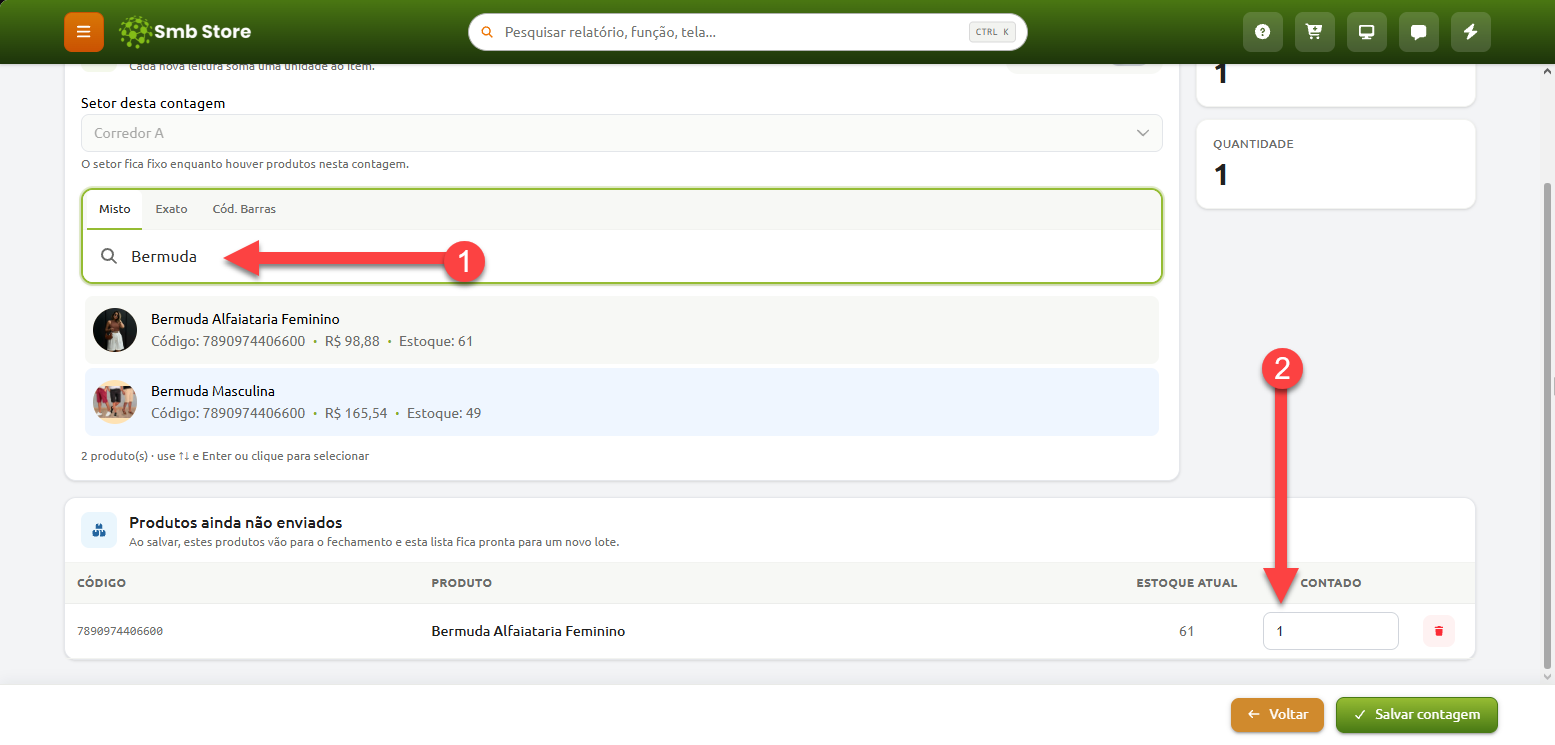Viewport: 1555px width, 745px height.
Task: Switch to the Cód. Barras tab
Action: [x=244, y=209]
